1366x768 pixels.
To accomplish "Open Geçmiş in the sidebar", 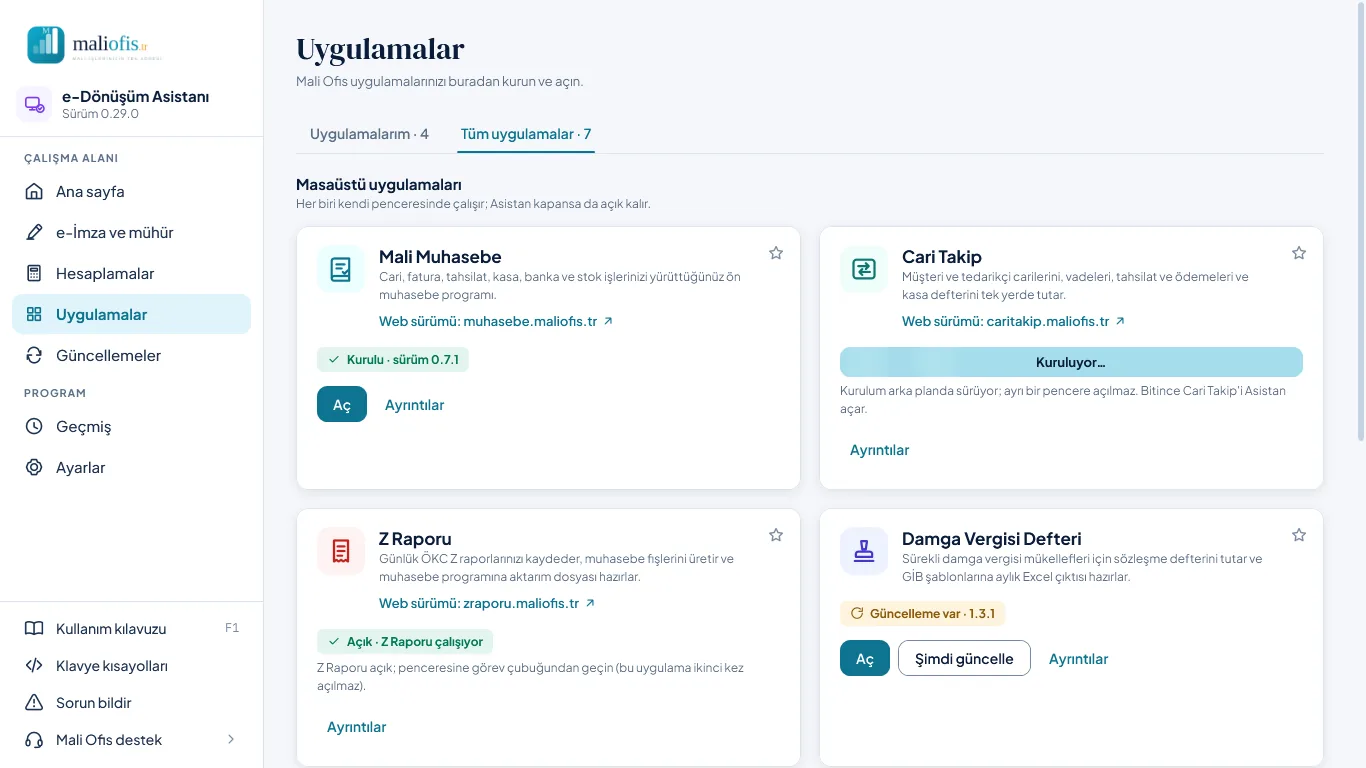I will 131,426.
